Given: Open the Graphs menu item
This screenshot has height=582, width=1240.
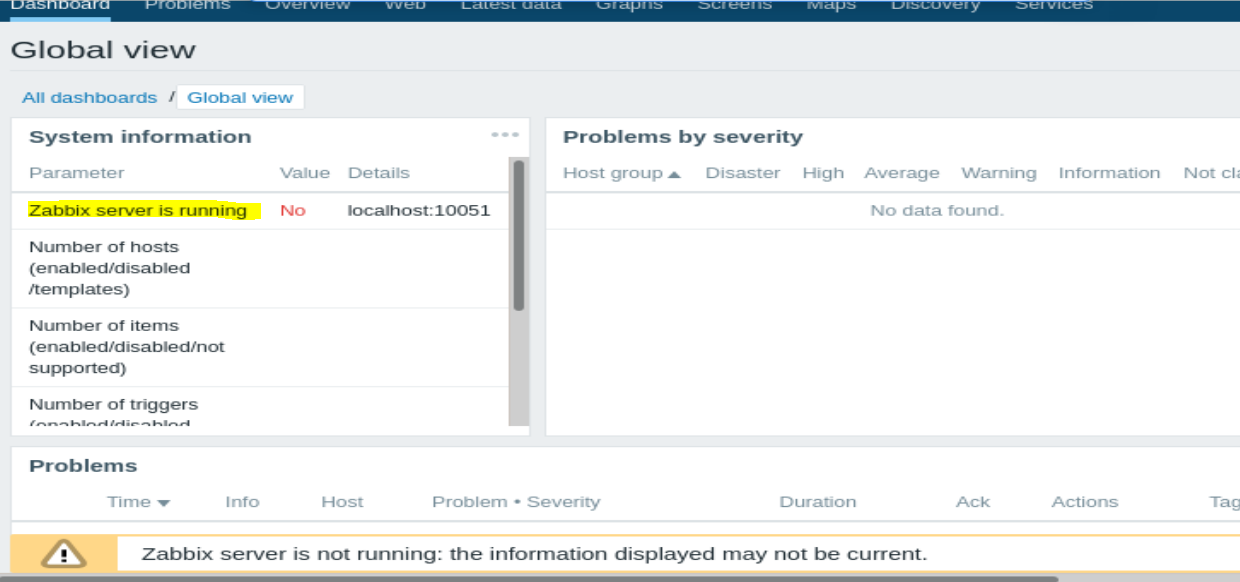Looking at the screenshot, I should click(x=629, y=6).
